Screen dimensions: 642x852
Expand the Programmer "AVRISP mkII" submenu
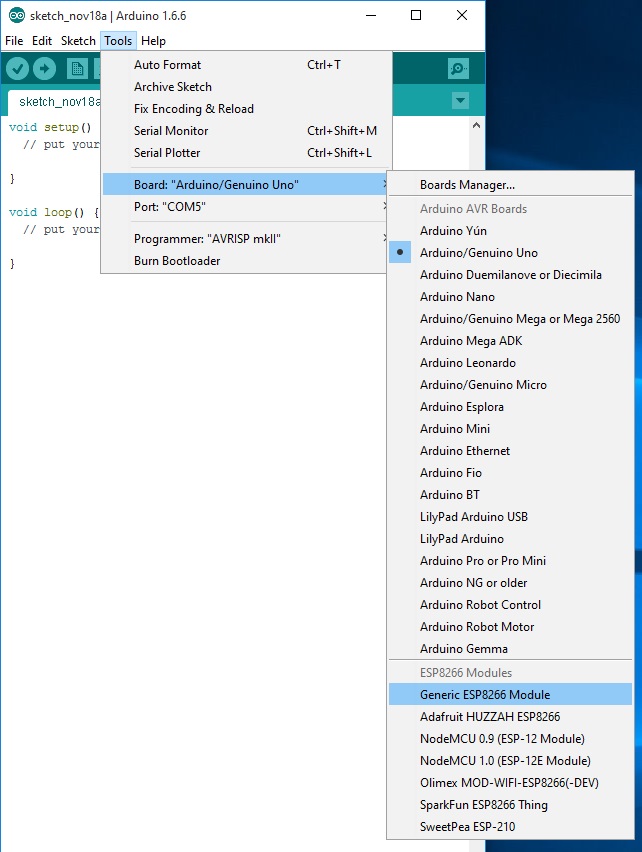pyautogui.click(x=246, y=239)
